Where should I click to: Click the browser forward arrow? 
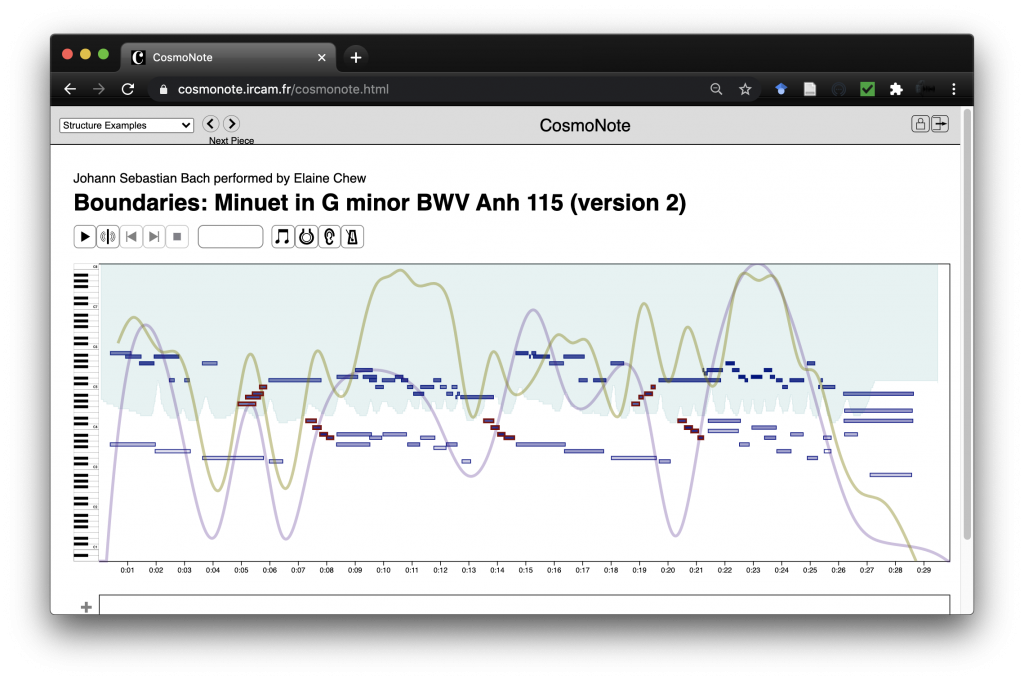pyautogui.click(x=99, y=89)
